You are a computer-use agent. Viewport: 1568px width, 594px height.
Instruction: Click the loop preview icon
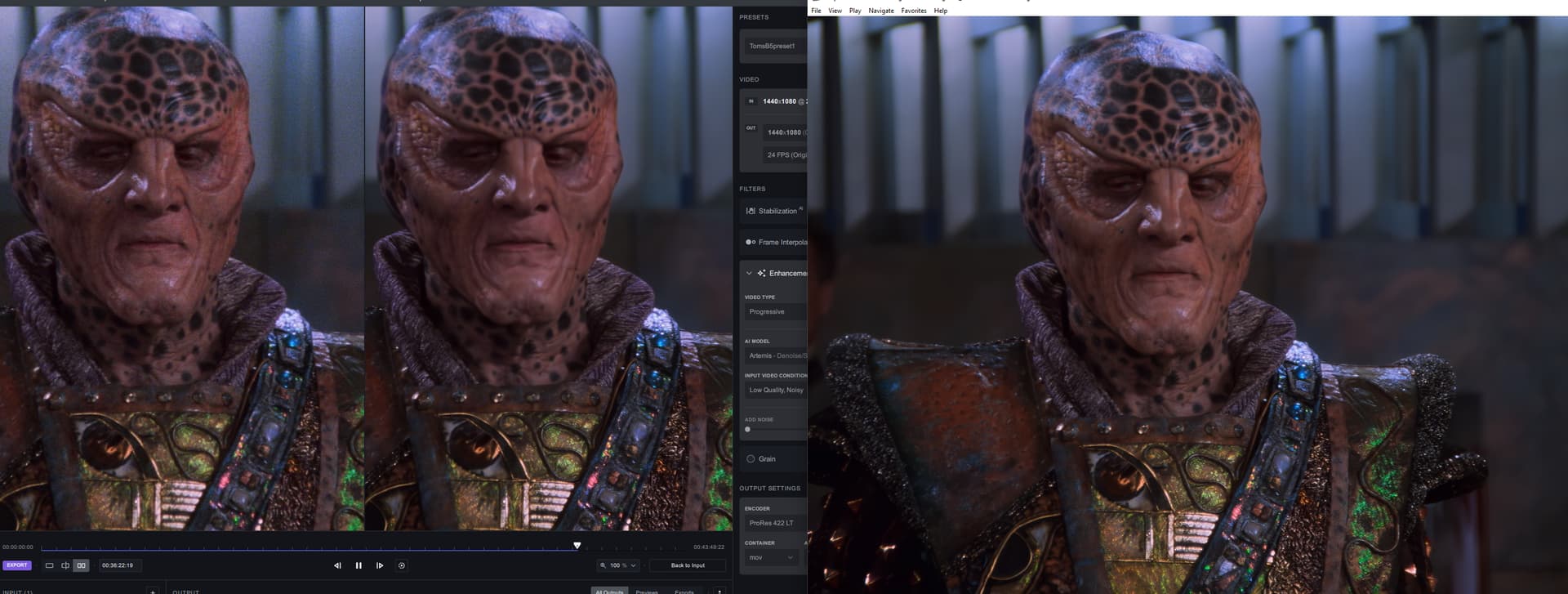[x=401, y=565]
